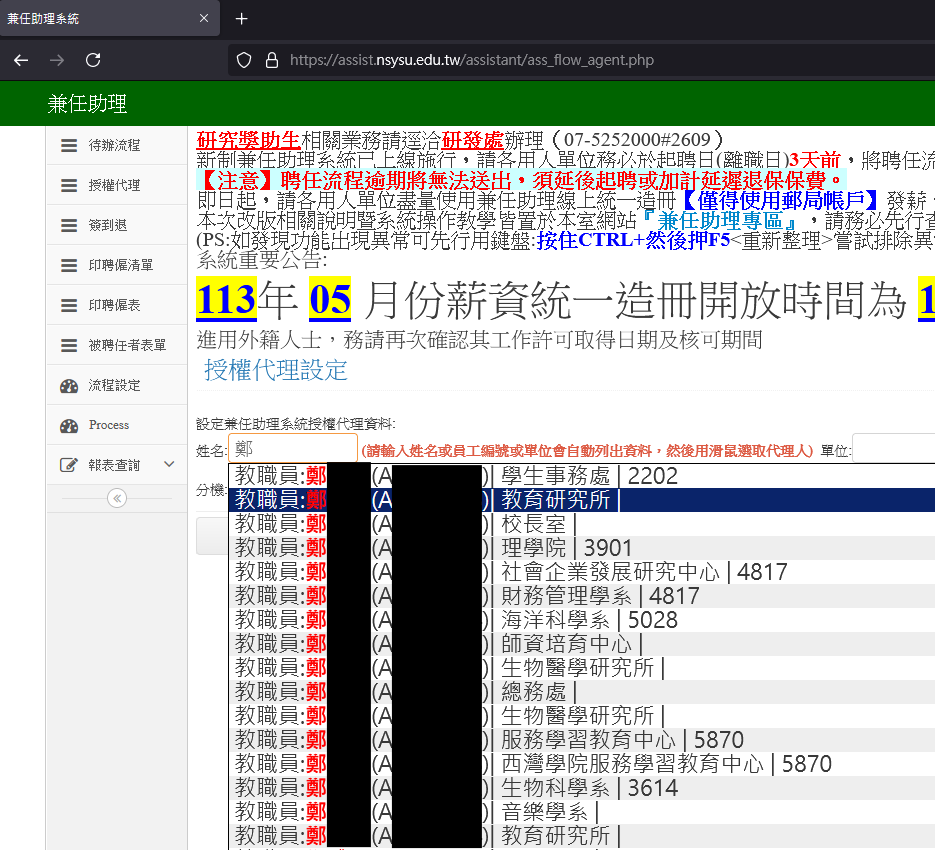935x850 pixels.
Task: Go back with the browser back arrow
Action: 21,60
